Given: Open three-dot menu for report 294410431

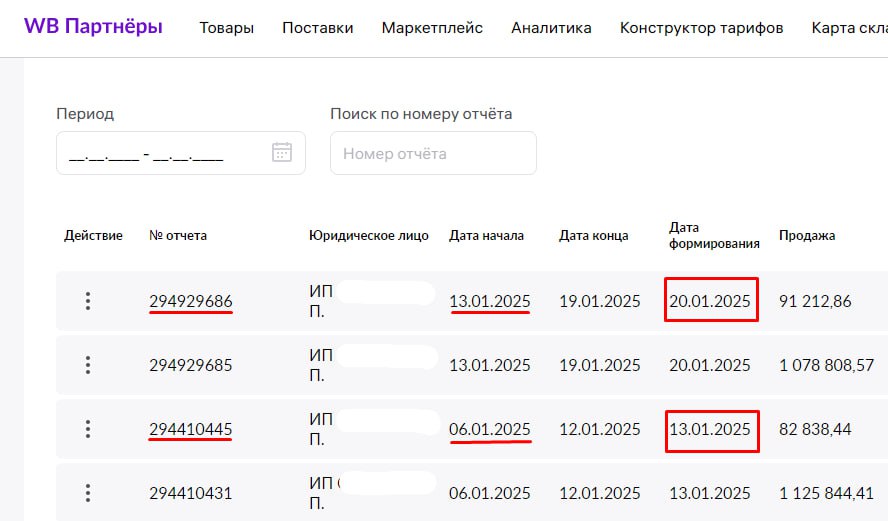Looking at the screenshot, I should pyautogui.click(x=88, y=493).
